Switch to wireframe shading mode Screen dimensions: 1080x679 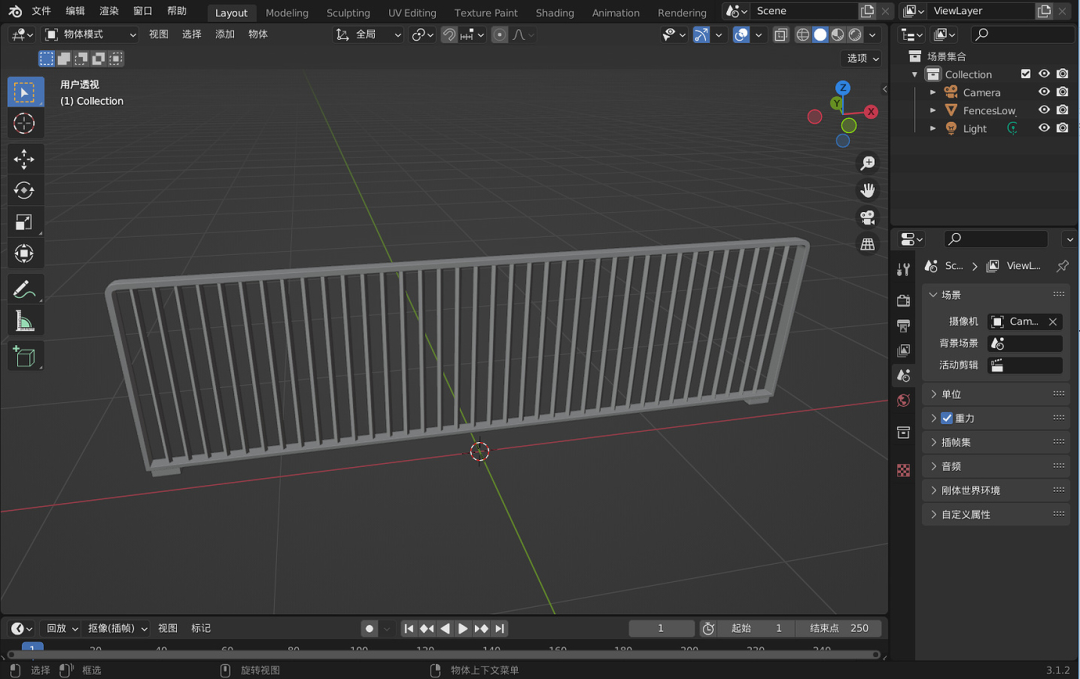[x=802, y=34]
